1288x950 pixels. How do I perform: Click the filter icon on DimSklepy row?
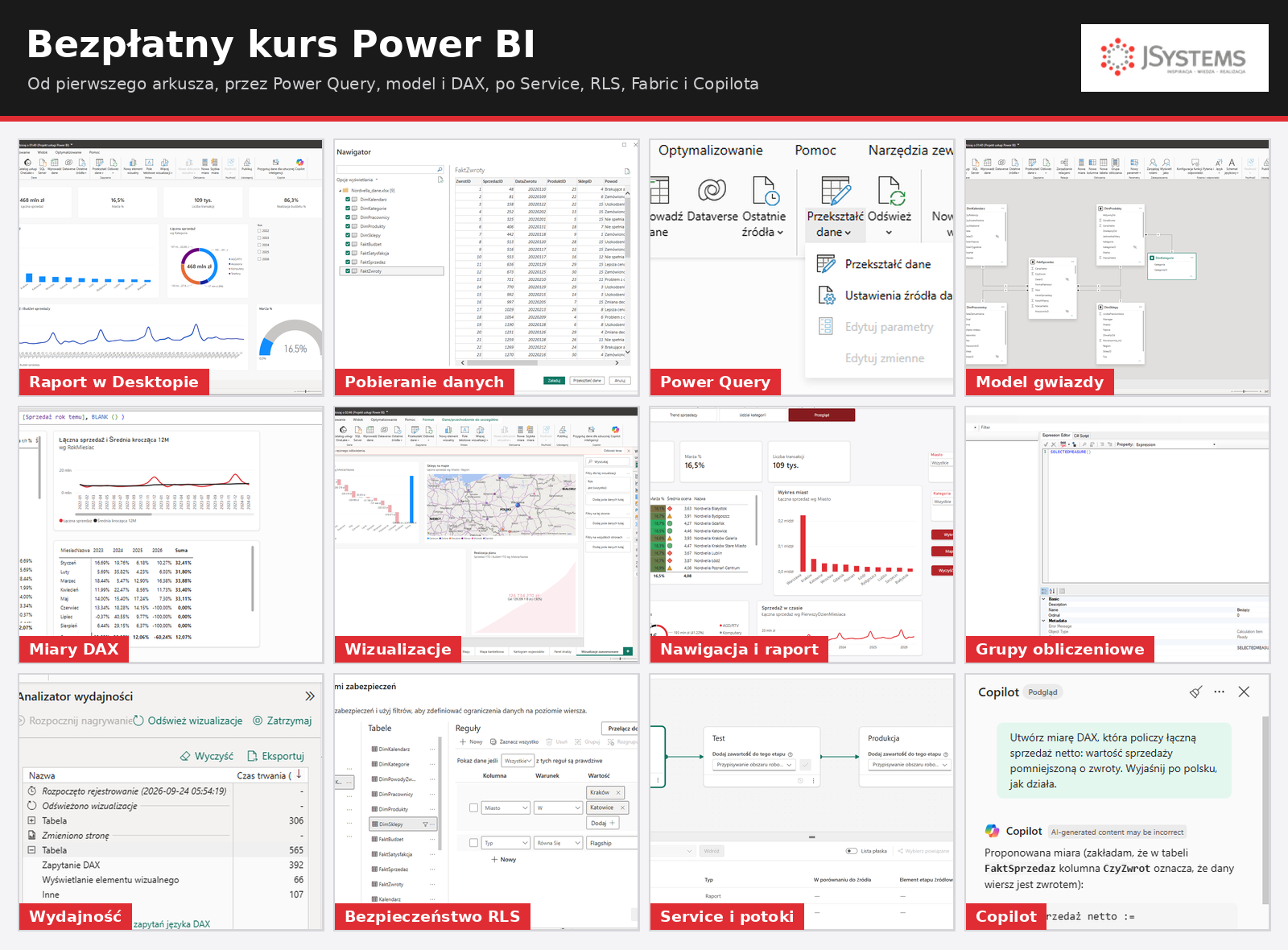click(x=425, y=824)
